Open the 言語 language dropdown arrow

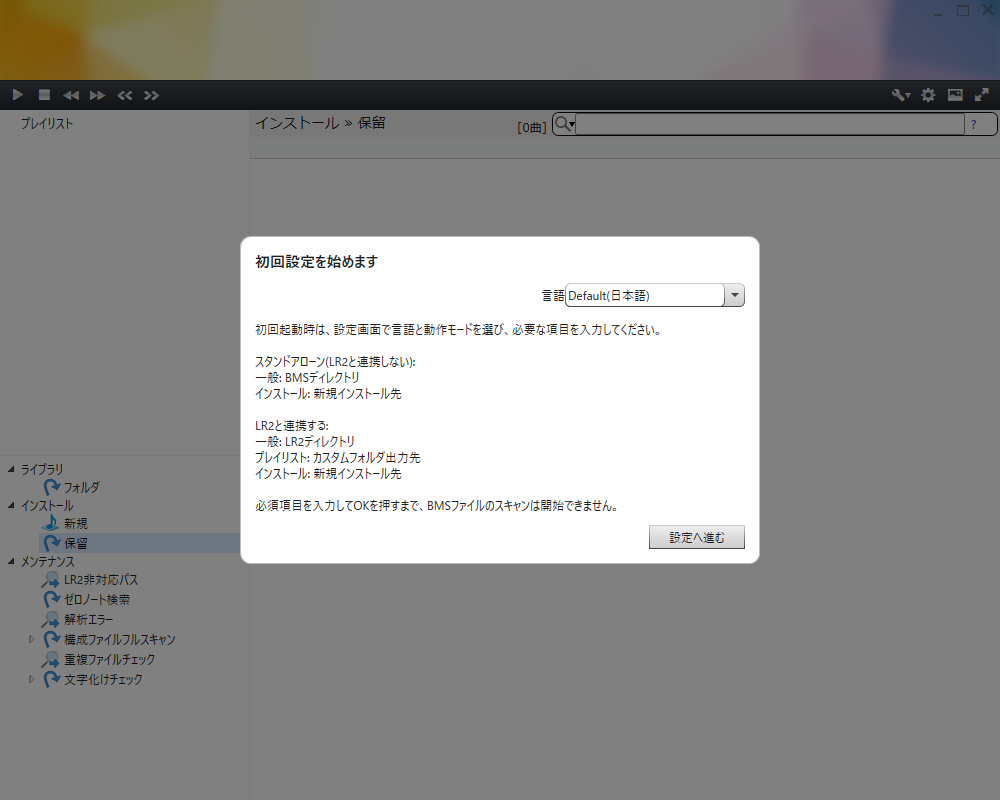(735, 295)
